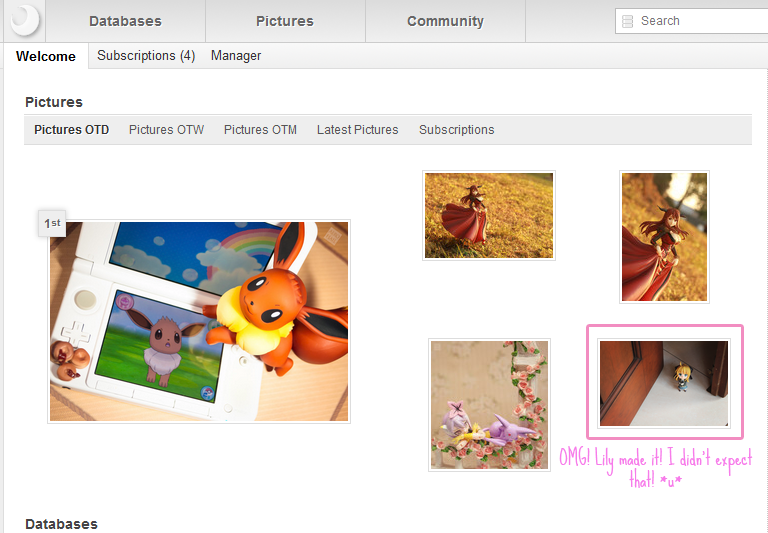Switch to Pictures OTW
The image size is (768, 533).
coord(167,130)
